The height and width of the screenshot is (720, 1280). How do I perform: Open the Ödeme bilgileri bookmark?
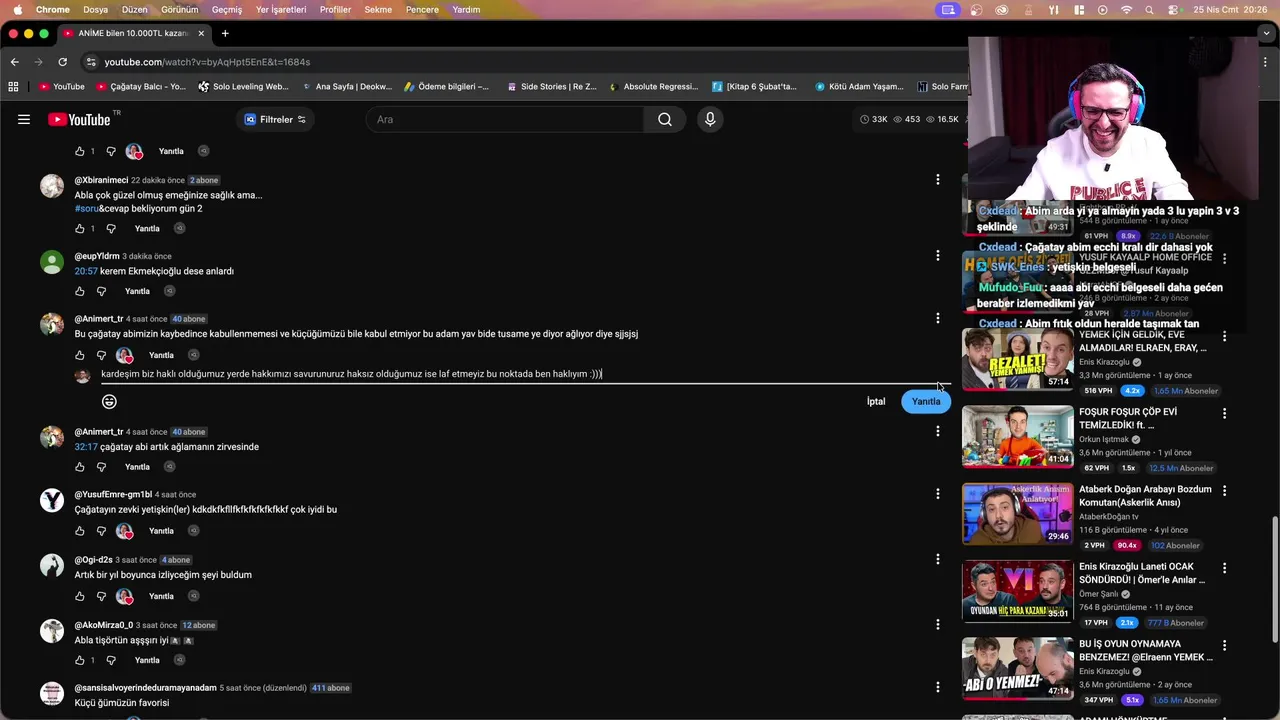pyautogui.click(x=446, y=87)
